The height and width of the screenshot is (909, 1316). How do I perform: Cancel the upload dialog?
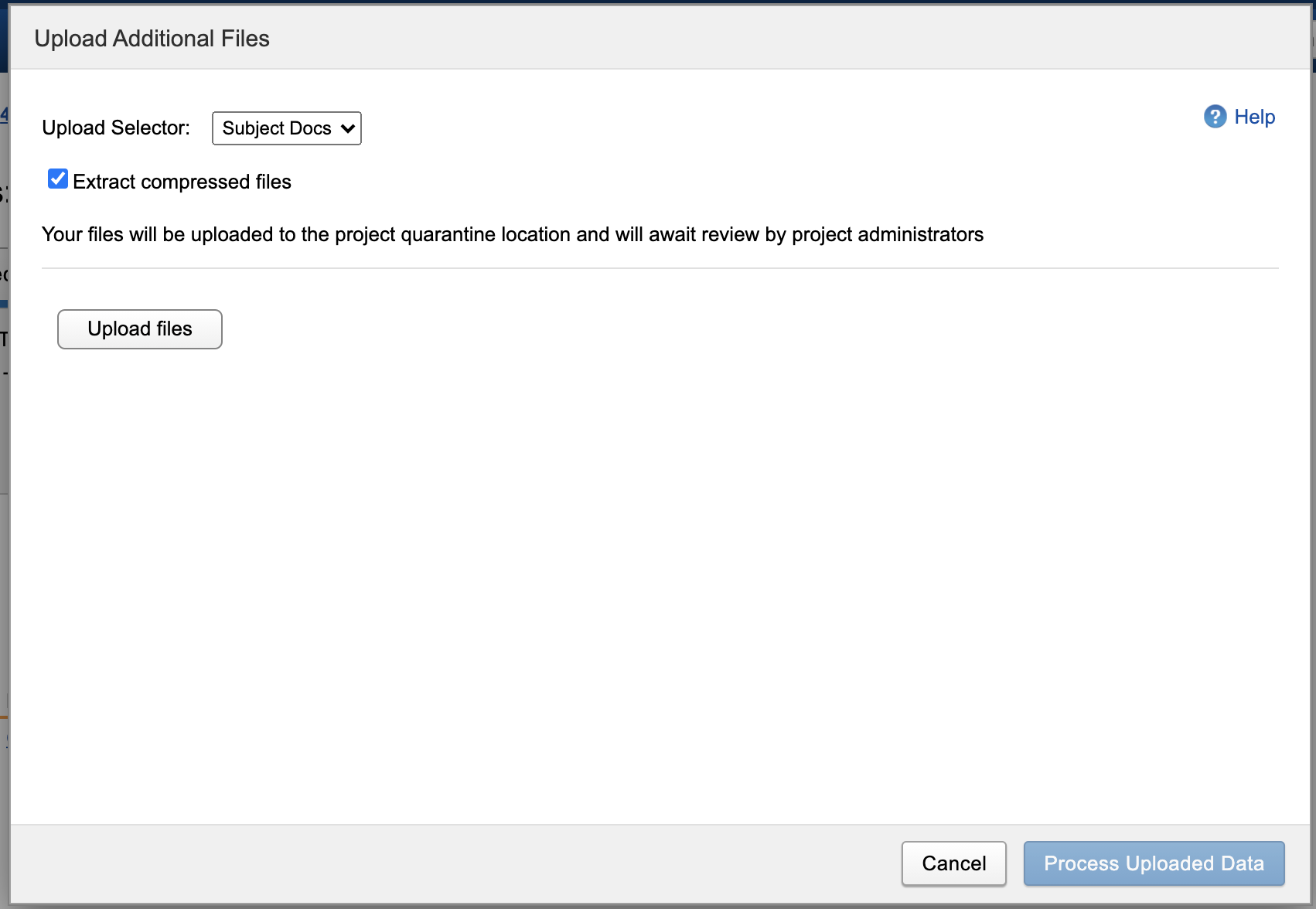(953, 863)
